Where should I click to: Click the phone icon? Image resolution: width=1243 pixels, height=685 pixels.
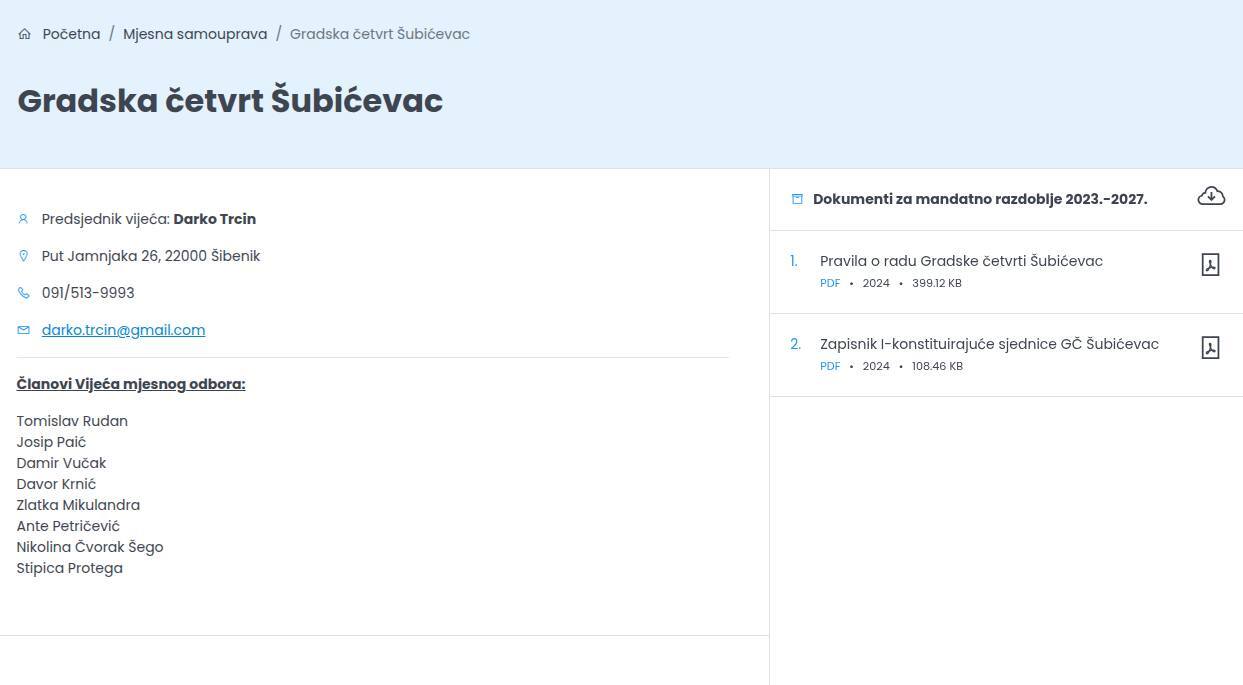[23, 293]
